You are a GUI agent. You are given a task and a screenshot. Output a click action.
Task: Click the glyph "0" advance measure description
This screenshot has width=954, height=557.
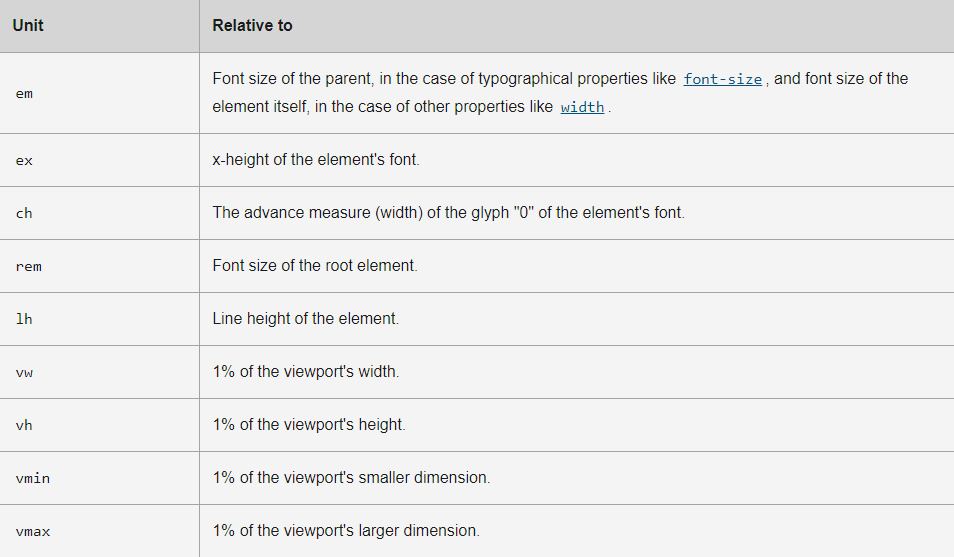pyautogui.click(x=448, y=212)
